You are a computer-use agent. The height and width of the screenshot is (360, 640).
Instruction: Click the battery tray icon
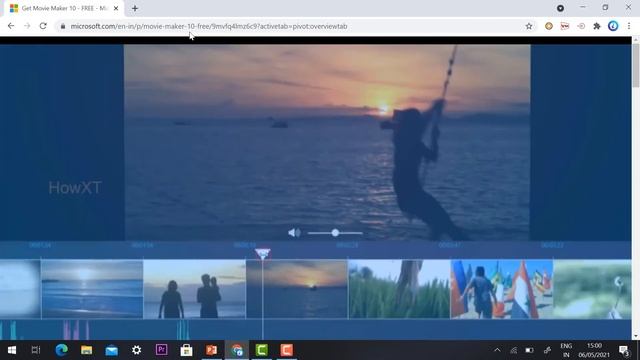(x=529, y=350)
